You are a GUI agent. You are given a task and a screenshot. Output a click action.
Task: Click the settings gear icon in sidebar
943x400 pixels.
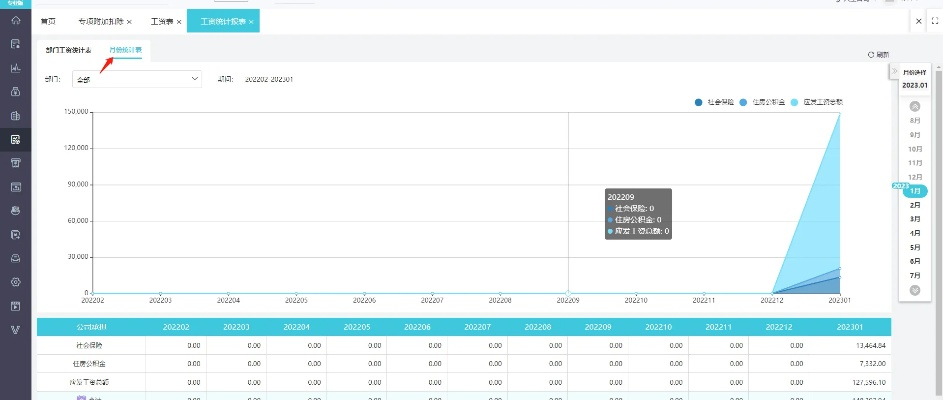point(15,282)
